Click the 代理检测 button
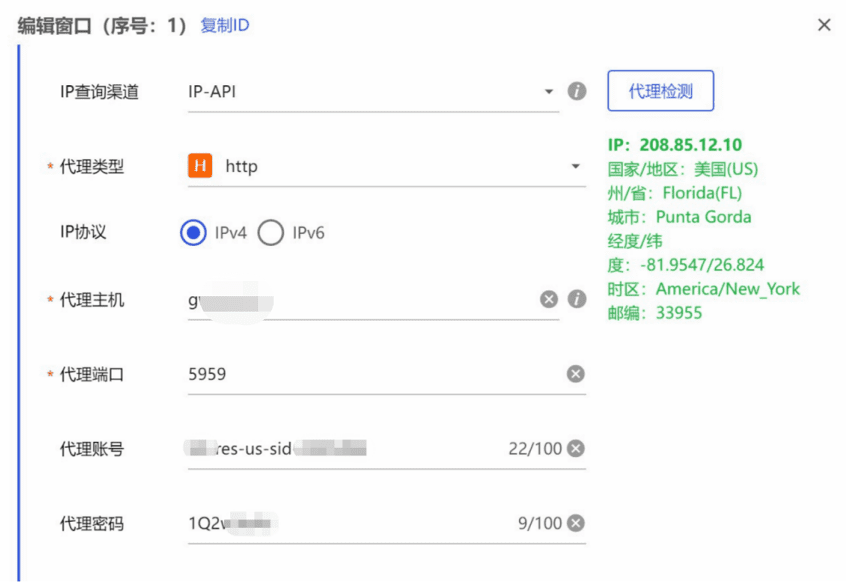The image size is (866, 585). click(660, 91)
